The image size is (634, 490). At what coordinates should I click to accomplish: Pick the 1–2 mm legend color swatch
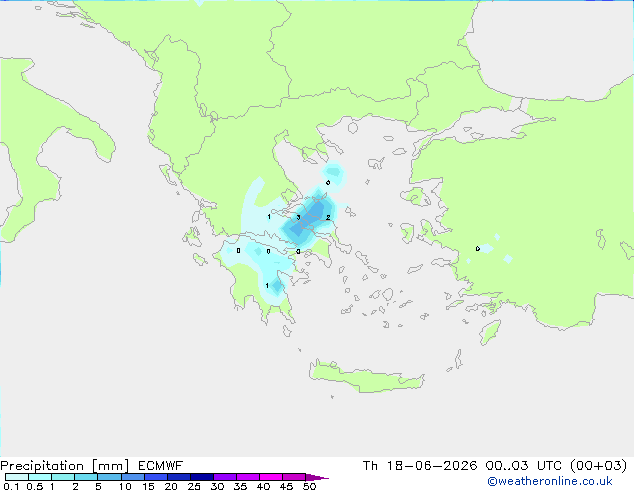pyautogui.click(x=63, y=477)
